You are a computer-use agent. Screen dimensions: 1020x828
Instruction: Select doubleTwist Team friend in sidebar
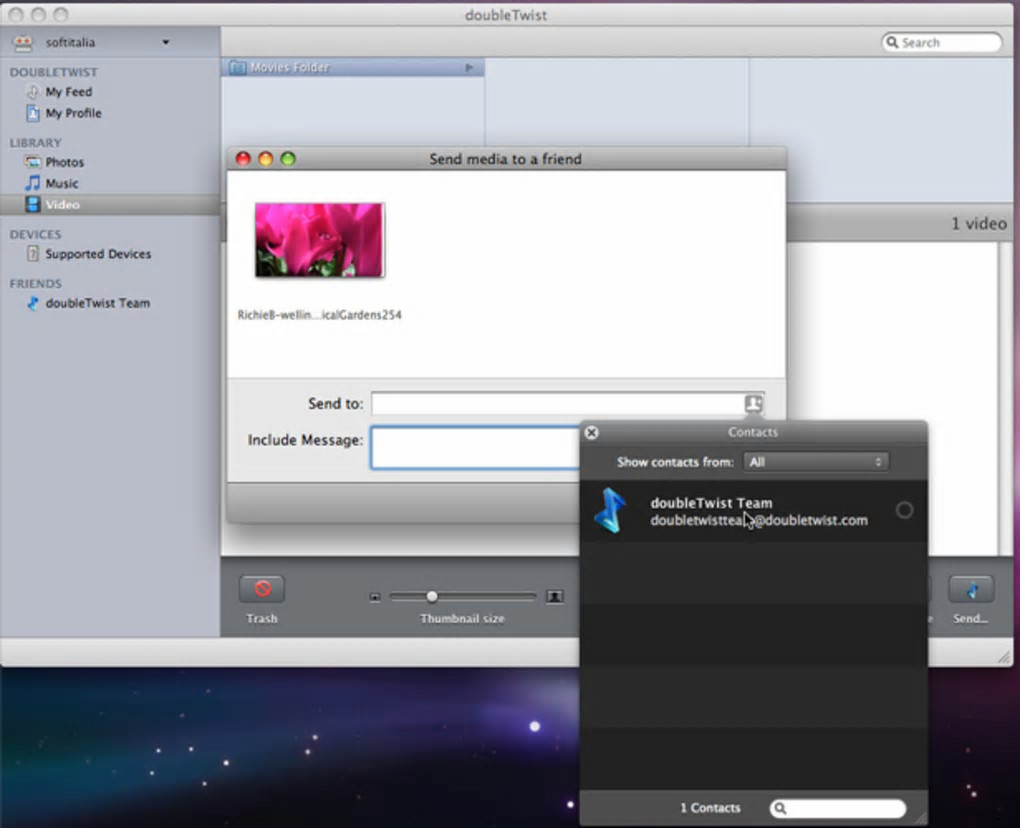98,303
